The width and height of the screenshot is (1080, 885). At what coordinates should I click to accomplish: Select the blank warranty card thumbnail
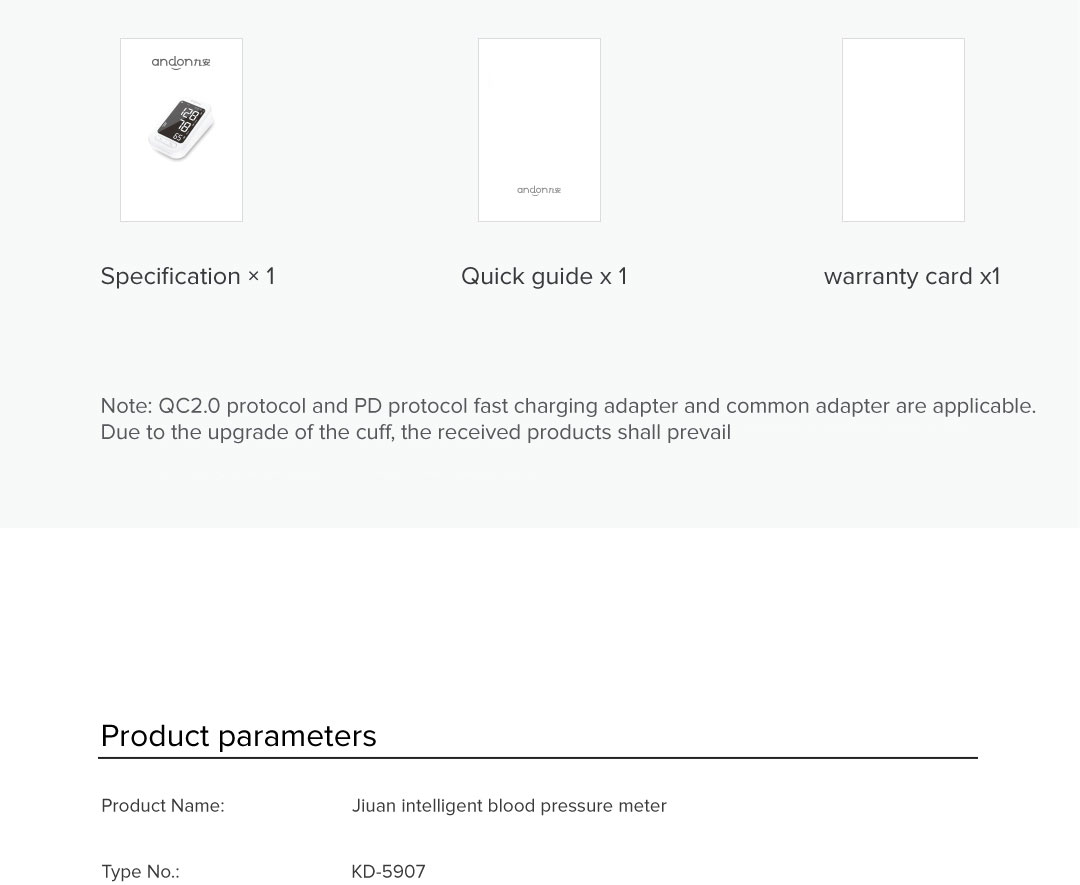(903, 130)
